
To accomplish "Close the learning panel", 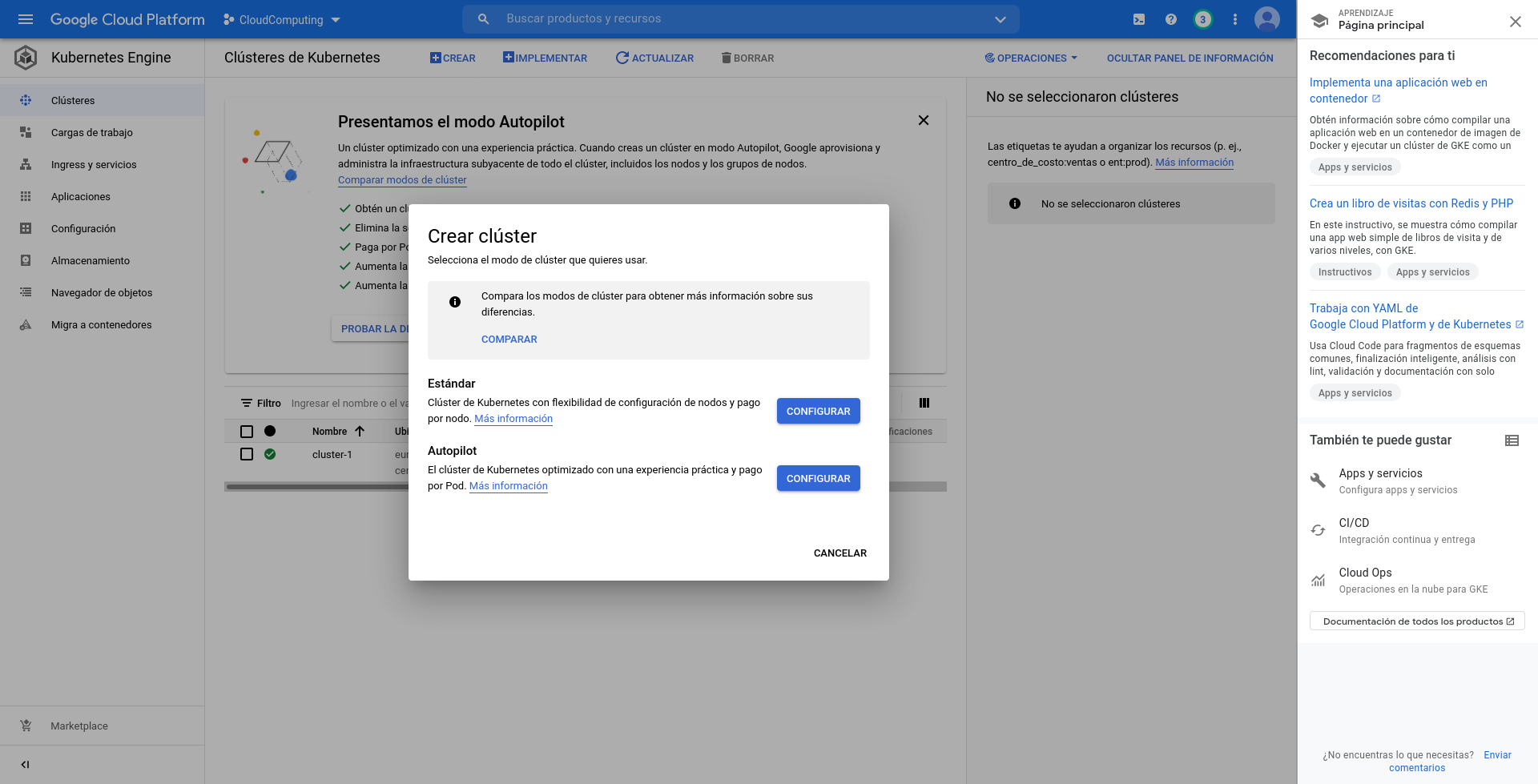I will pos(1515,22).
